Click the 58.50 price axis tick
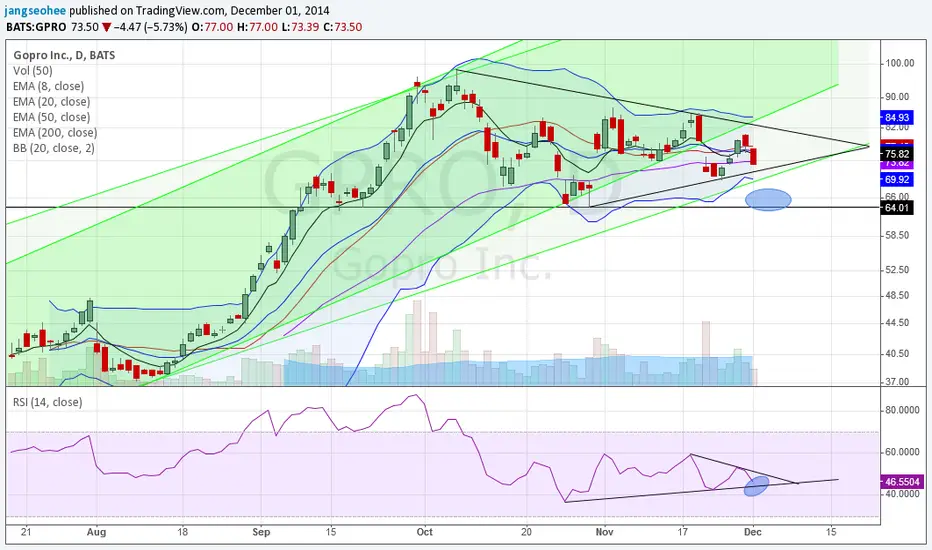Image resolution: width=932 pixels, height=550 pixels. click(x=897, y=235)
